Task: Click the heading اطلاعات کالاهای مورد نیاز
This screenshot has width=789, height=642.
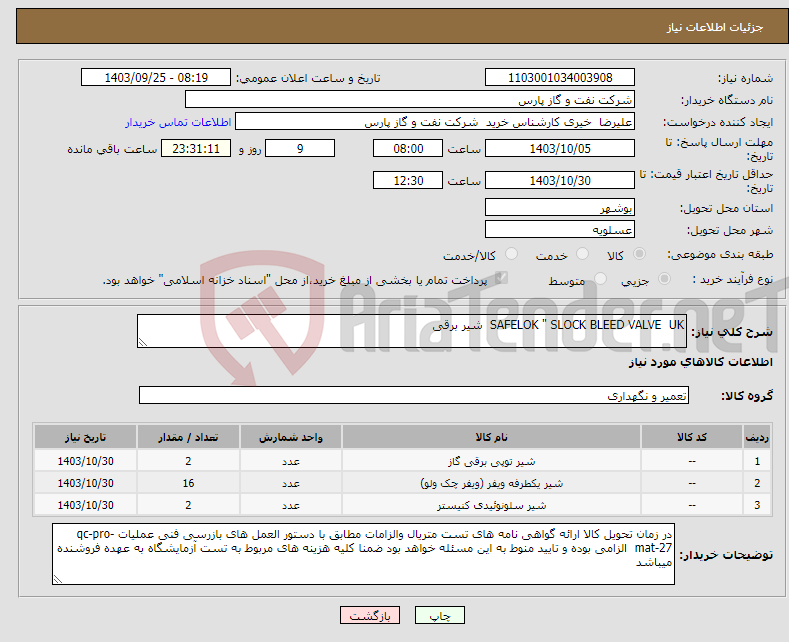Action: point(700,362)
